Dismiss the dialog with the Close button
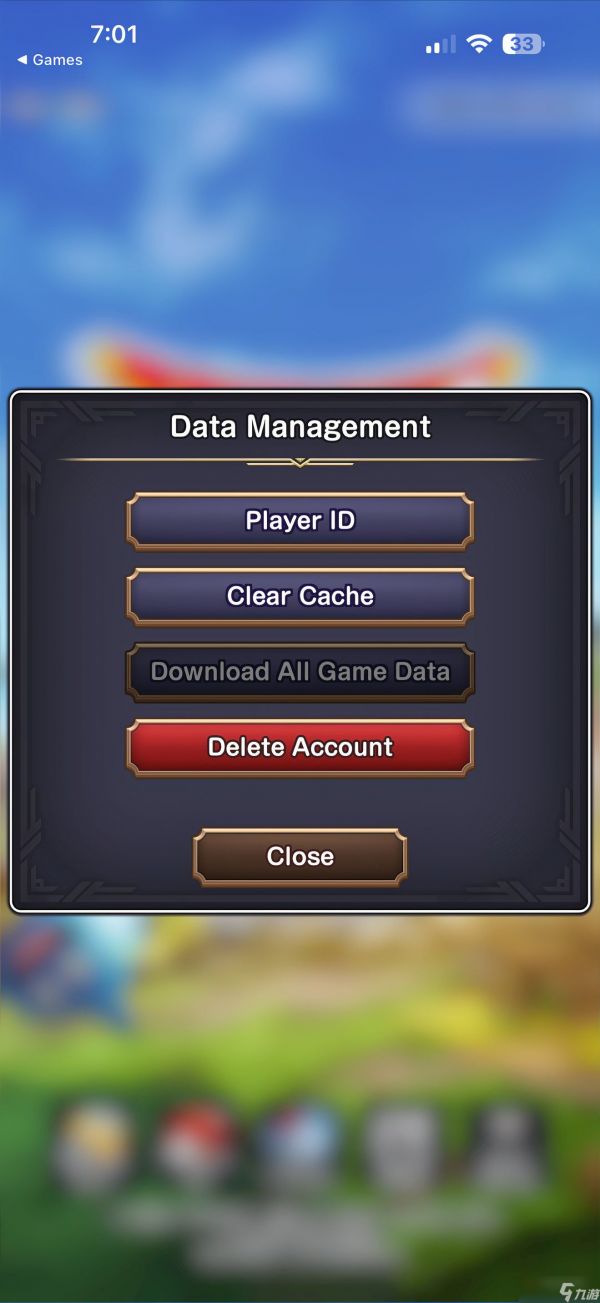Image resolution: width=600 pixels, height=1303 pixels. coord(300,857)
